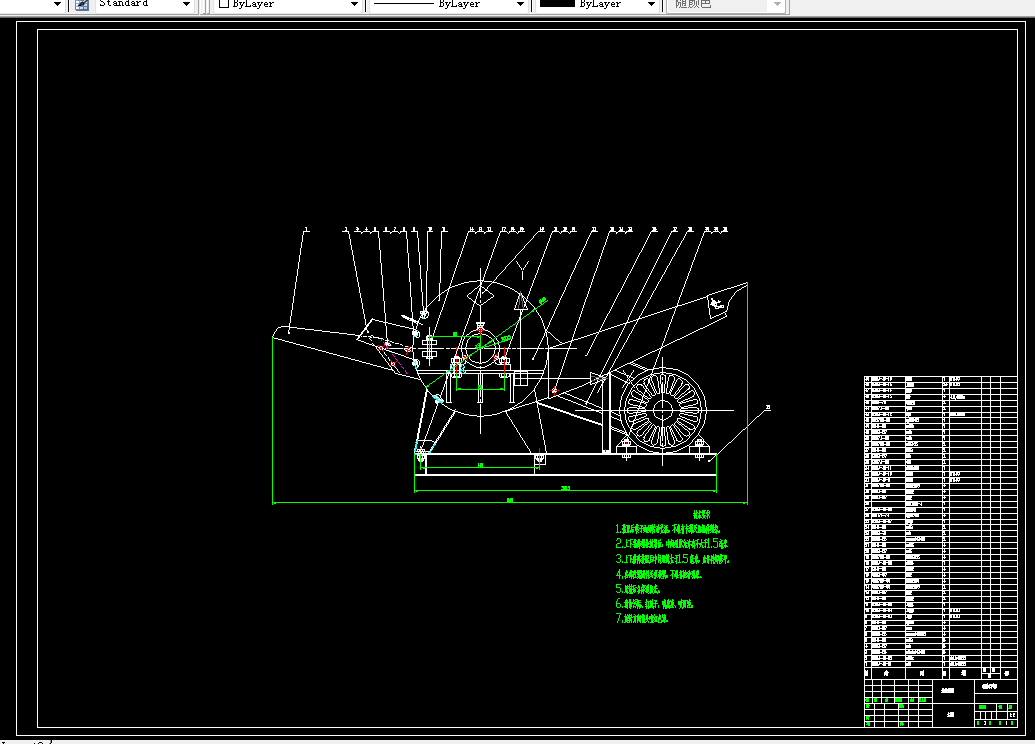Screen dimensions: 1035x744
Task: Click the table style icon in toolbar
Action: pos(82,5)
